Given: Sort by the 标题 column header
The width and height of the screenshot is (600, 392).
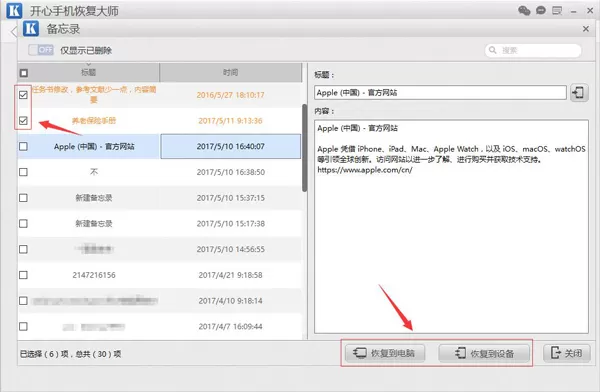Looking at the screenshot, I should point(88,72).
